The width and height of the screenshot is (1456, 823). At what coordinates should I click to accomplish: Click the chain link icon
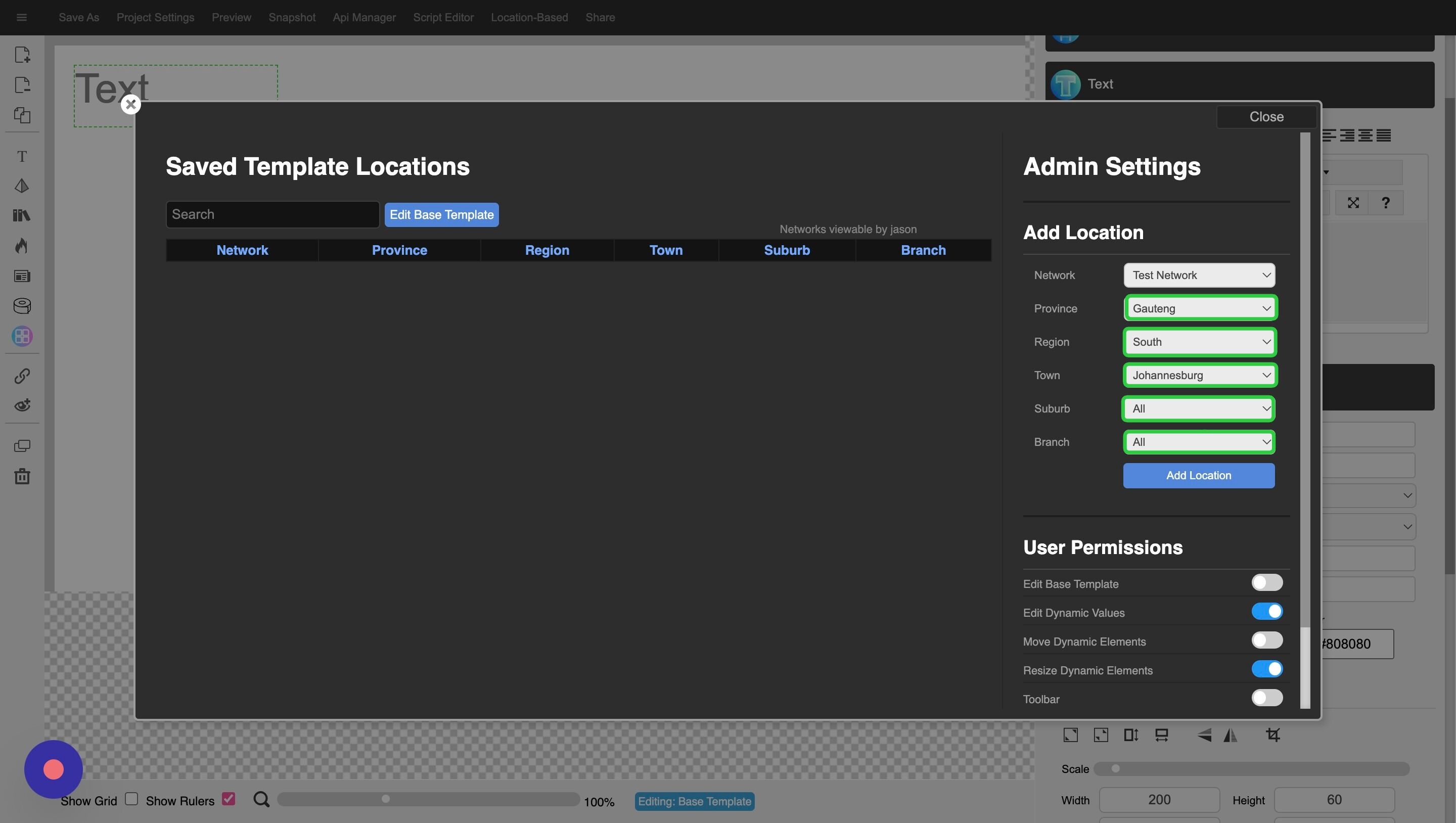point(22,376)
